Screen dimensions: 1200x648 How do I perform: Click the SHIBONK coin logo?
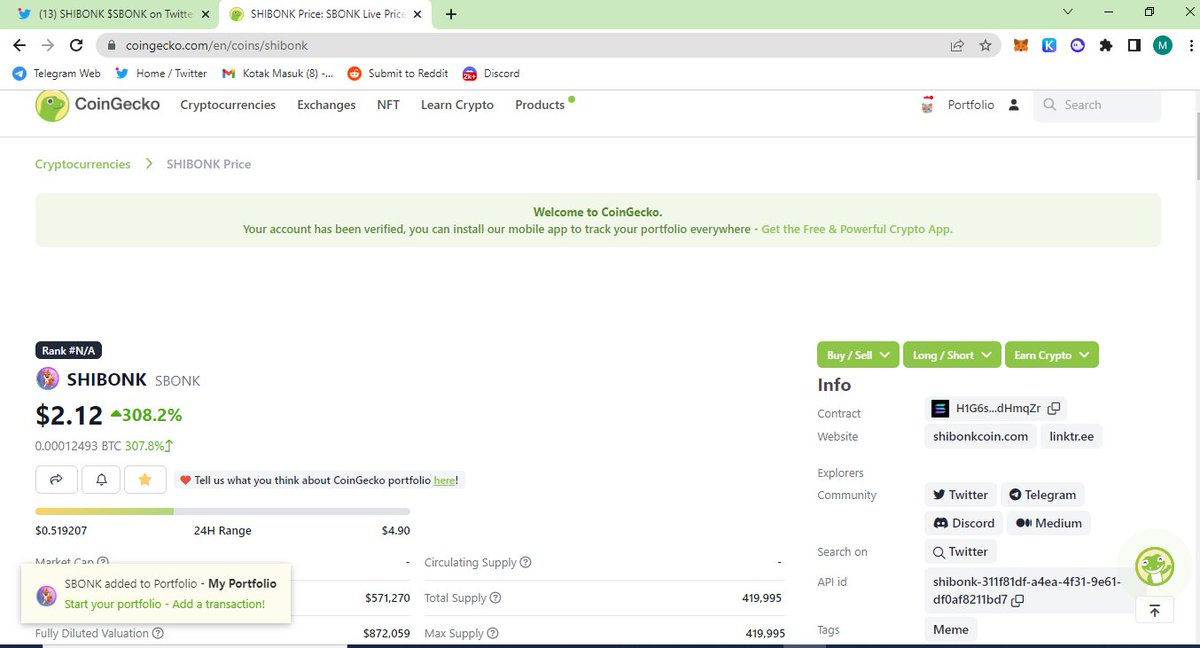point(47,379)
